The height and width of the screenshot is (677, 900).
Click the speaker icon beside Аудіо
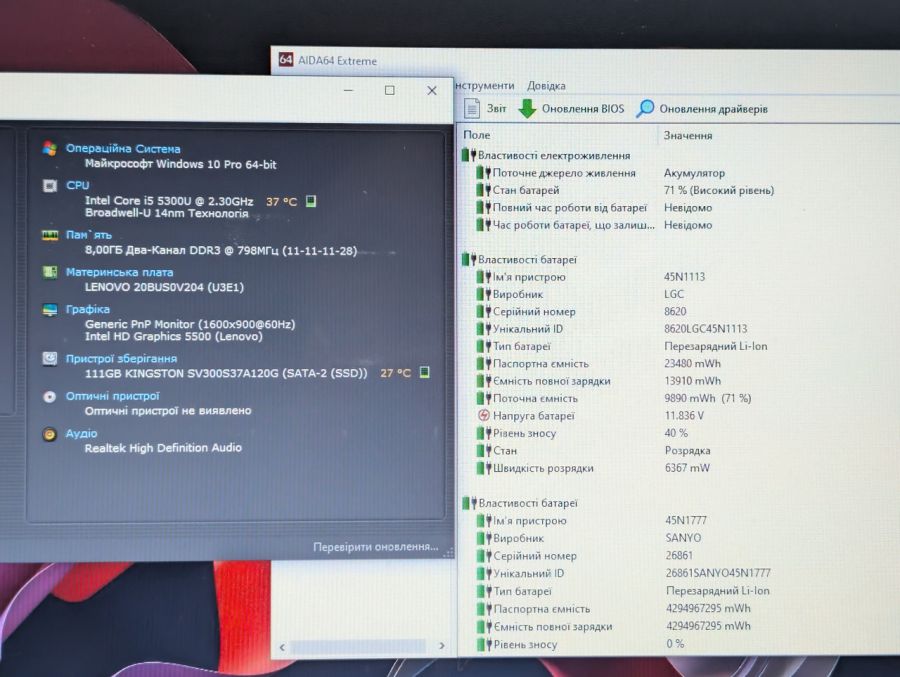click(50, 434)
